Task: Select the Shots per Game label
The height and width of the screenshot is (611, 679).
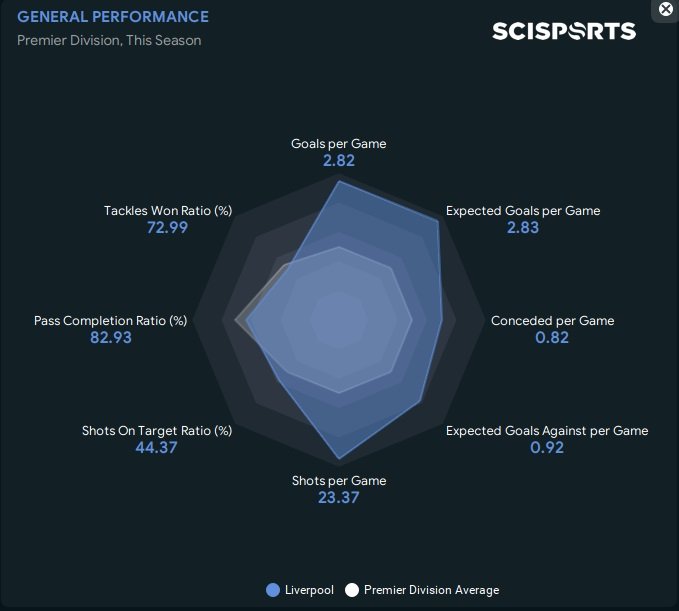Action: (x=338, y=480)
